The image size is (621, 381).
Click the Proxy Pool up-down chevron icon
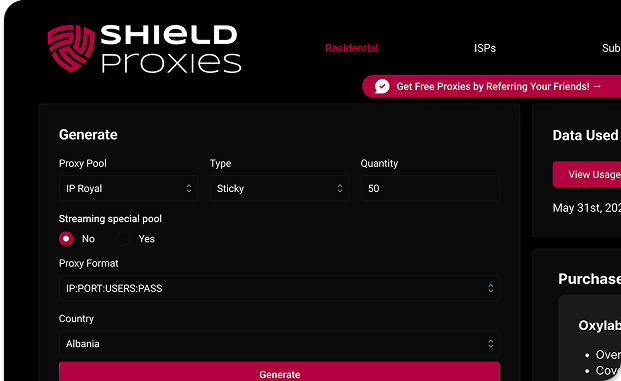coord(189,189)
